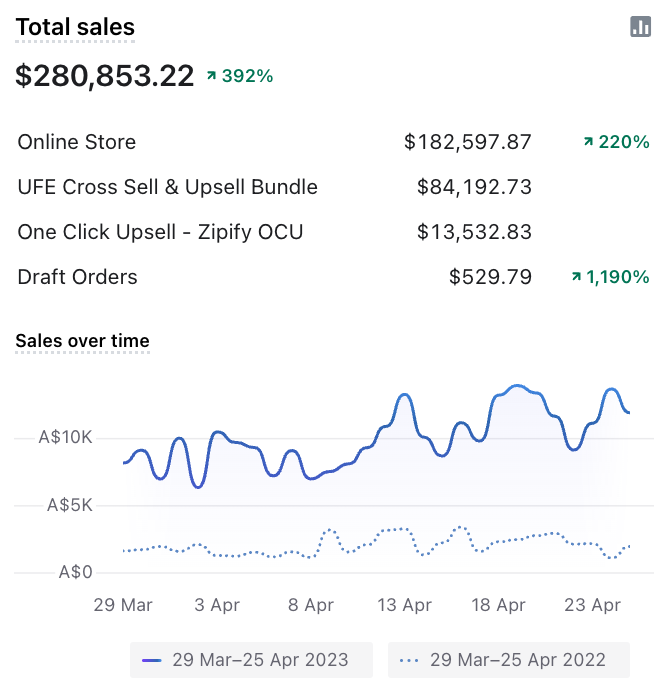Screen dimensions: 669x691
Task: Click the Online Store 220% increase arrow
Action: [x=588, y=142]
